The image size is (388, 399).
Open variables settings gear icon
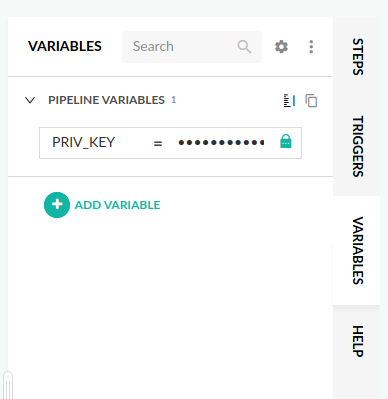[x=281, y=47]
